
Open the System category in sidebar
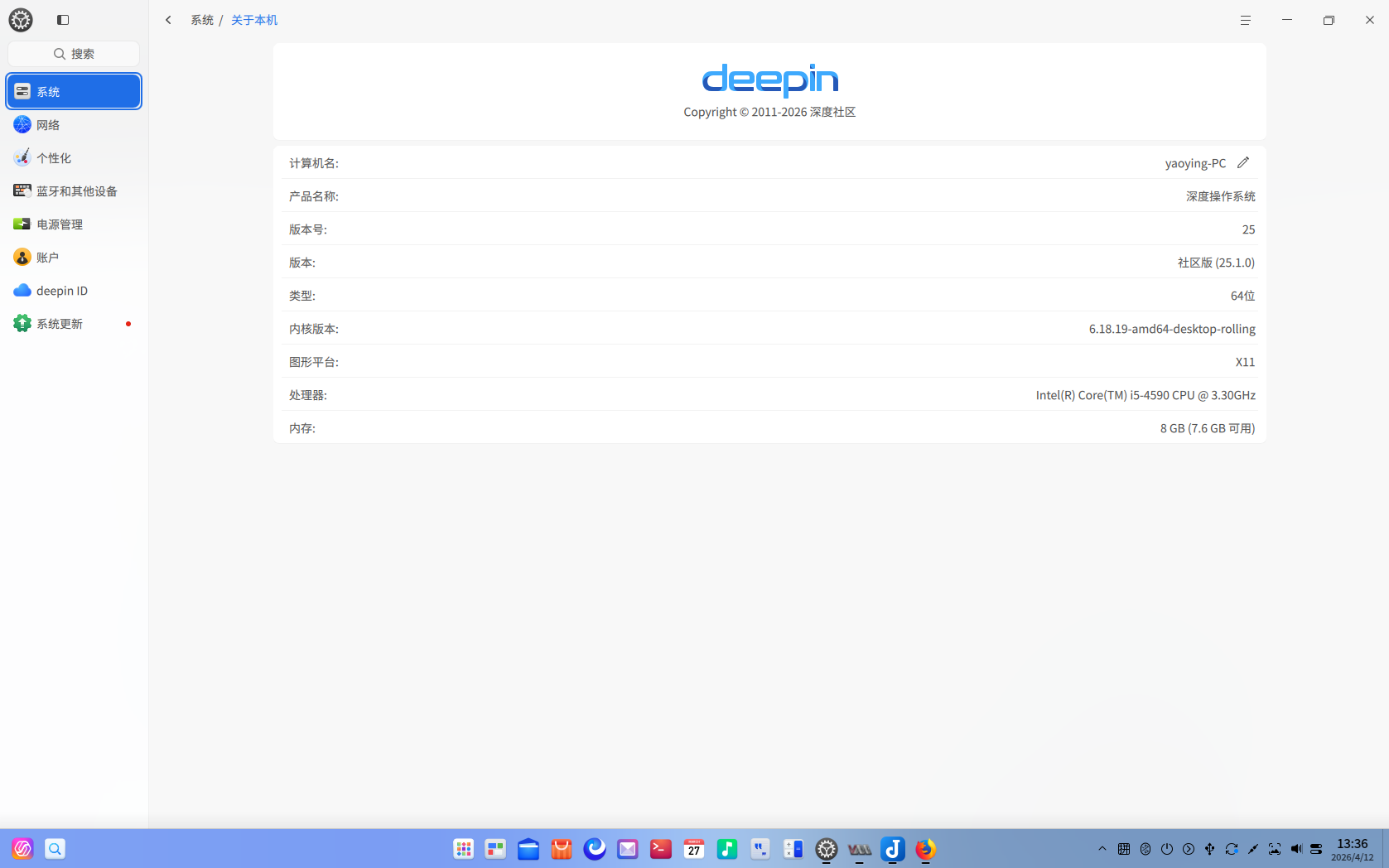pos(74,91)
